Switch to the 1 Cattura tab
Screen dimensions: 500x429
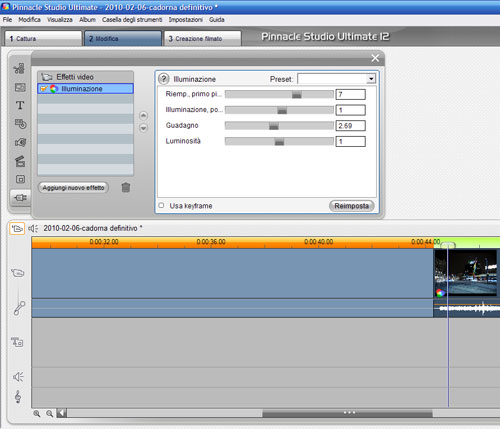tap(43, 39)
